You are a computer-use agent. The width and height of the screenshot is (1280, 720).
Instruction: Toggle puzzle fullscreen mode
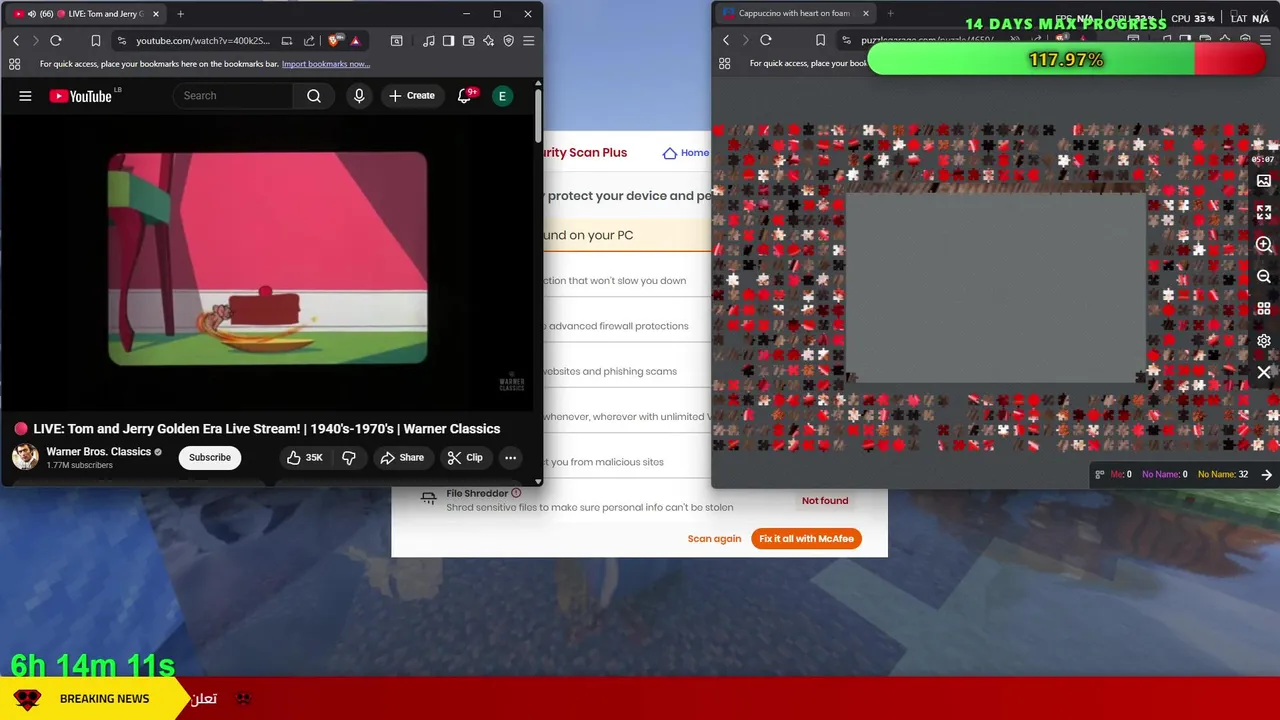pos(1264,213)
